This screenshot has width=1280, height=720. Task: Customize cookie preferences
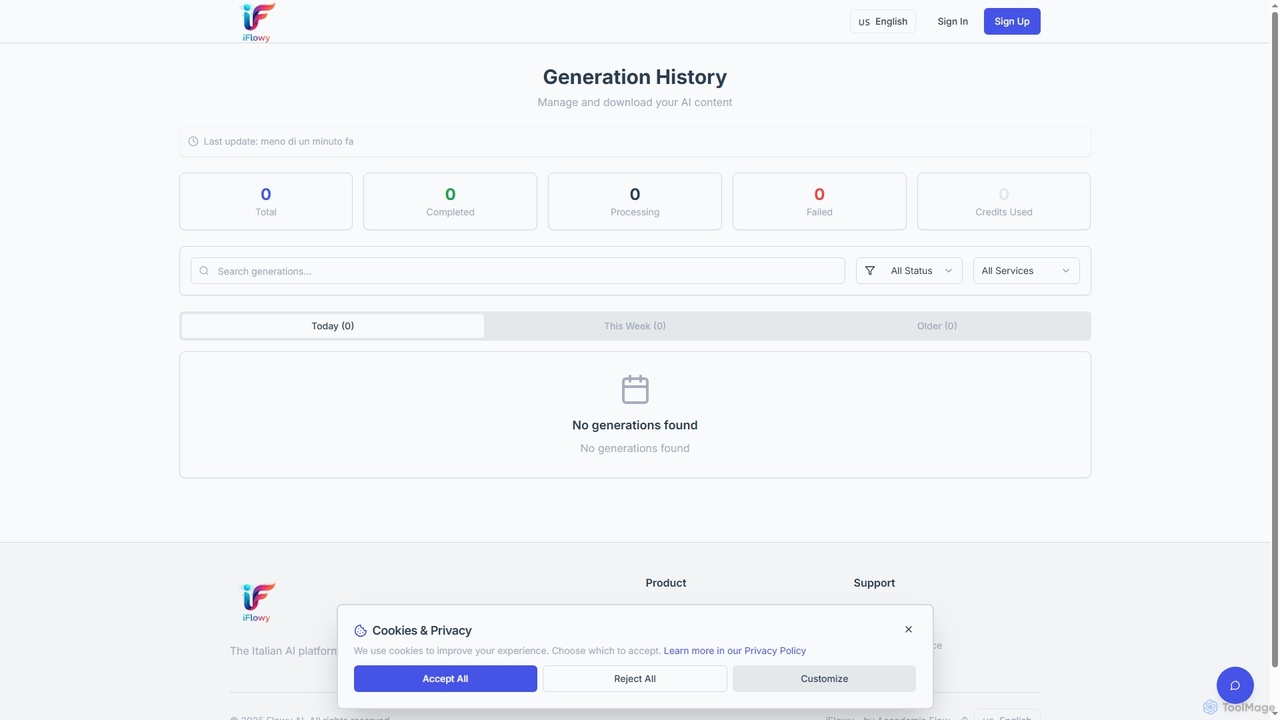click(824, 679)
